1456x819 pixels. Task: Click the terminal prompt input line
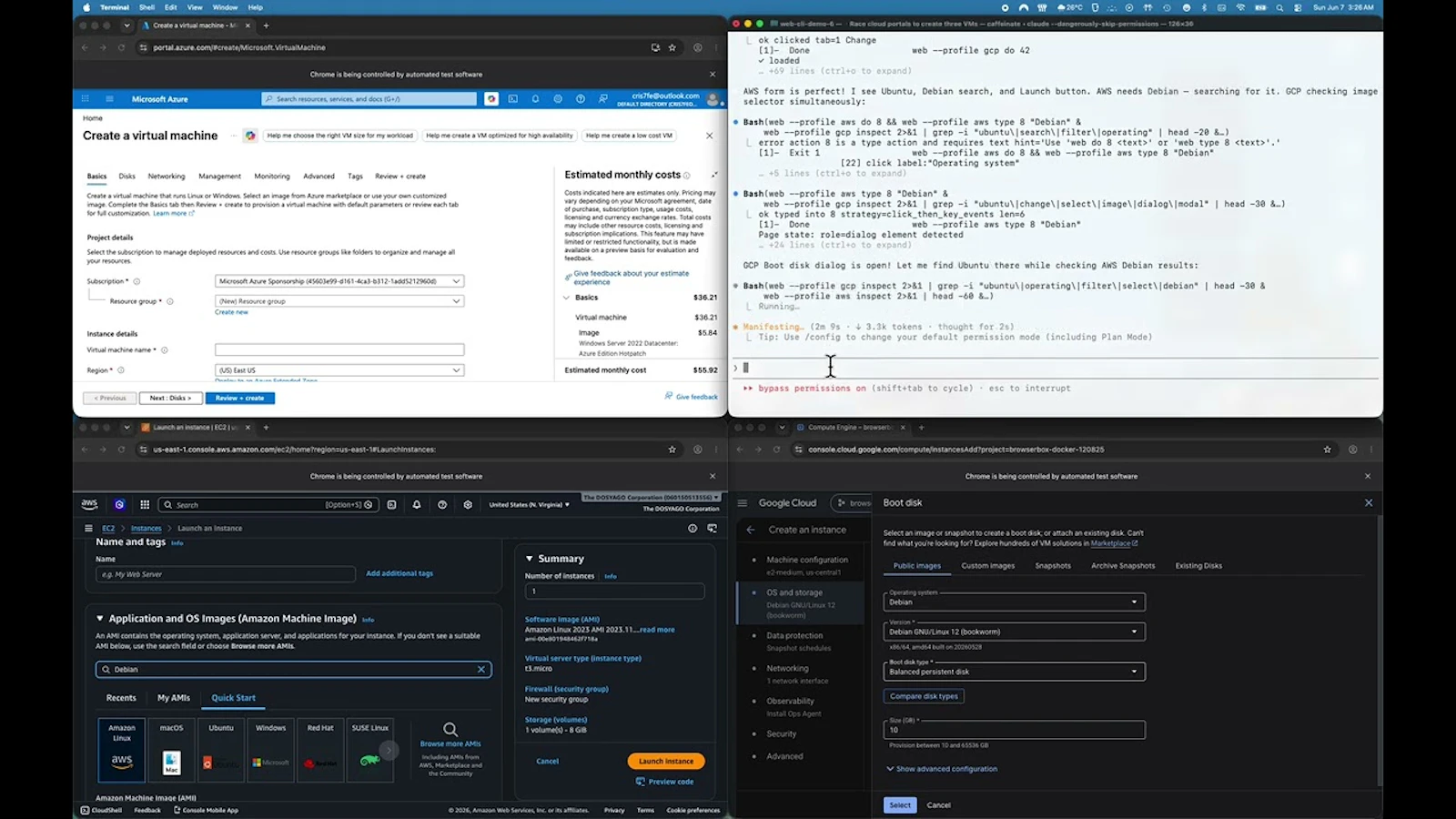(1056, 368)
